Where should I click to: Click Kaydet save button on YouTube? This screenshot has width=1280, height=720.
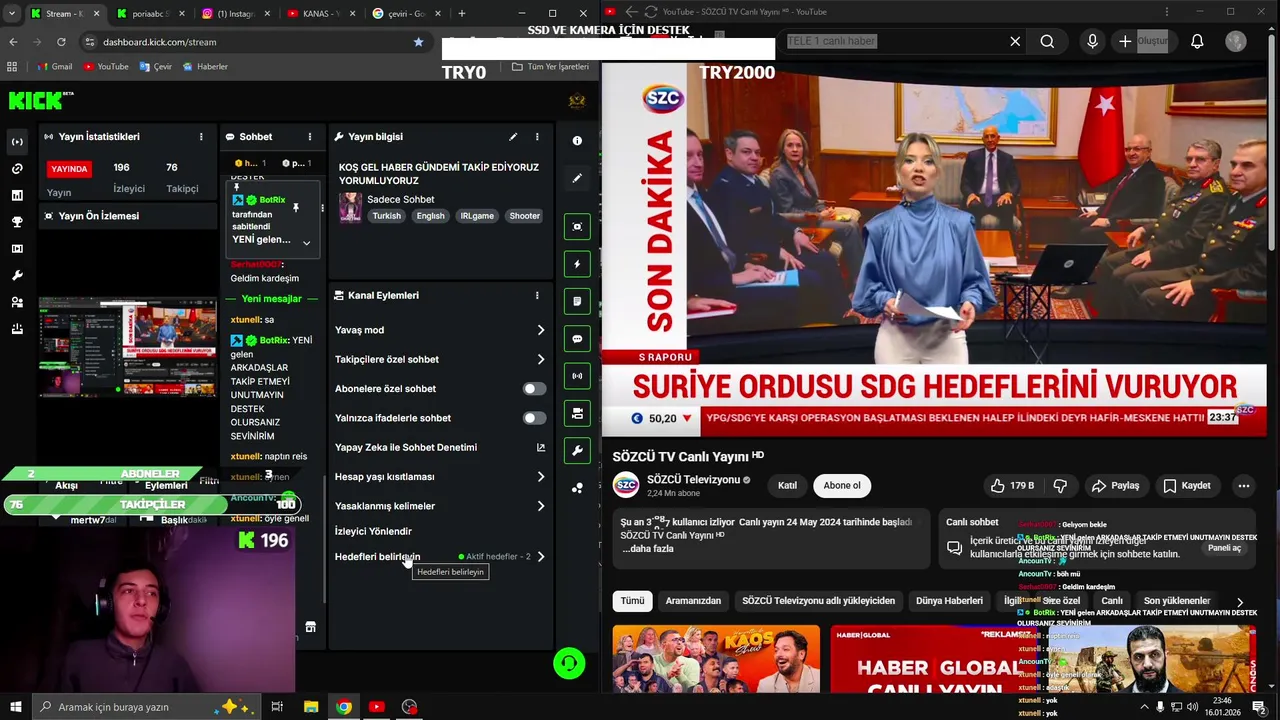1187,486
